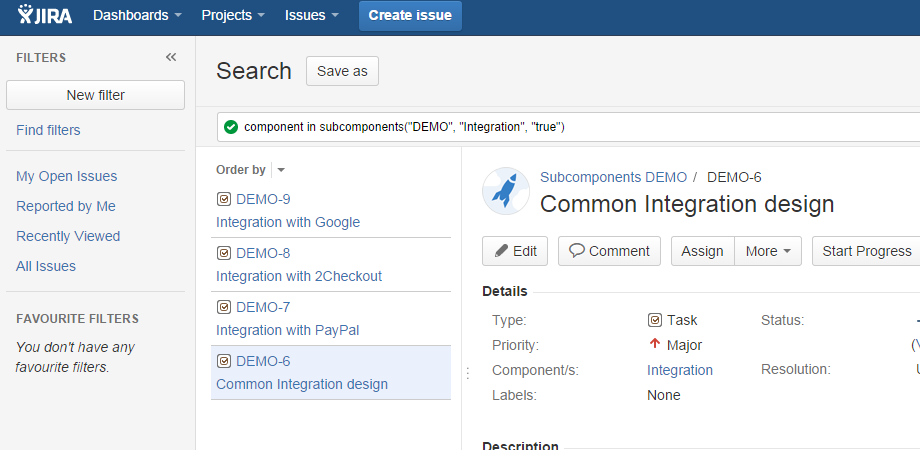Open the Projects menu
920x450 pixels.
(x=232, y=16)
